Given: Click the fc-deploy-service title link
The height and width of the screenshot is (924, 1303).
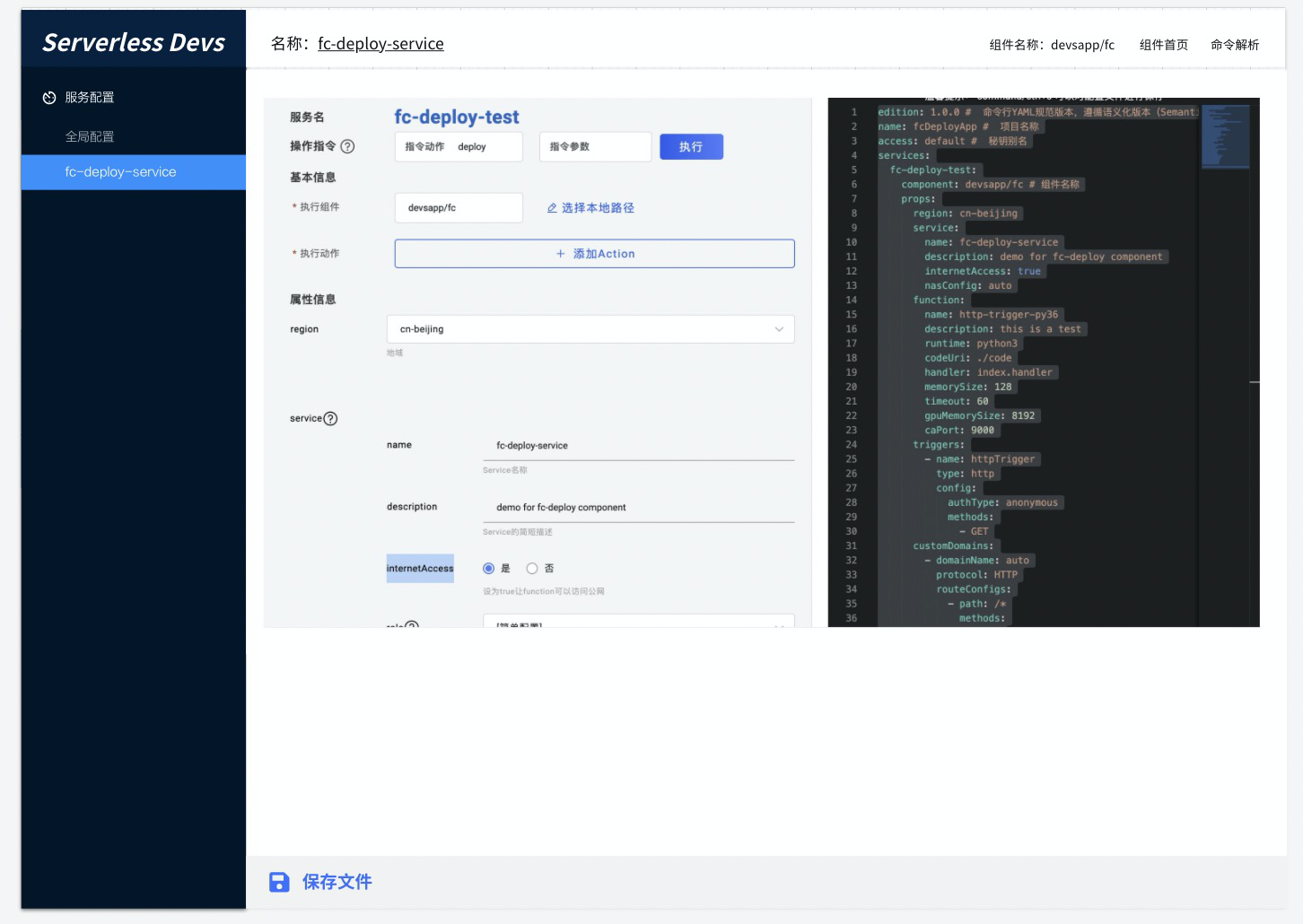Looking at the screenshot, I should 380,44.
